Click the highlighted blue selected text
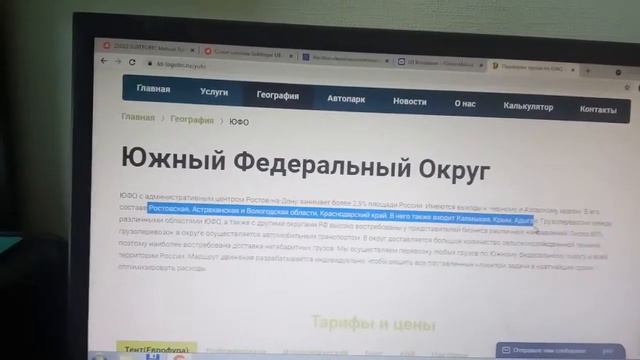 point(341,214)
